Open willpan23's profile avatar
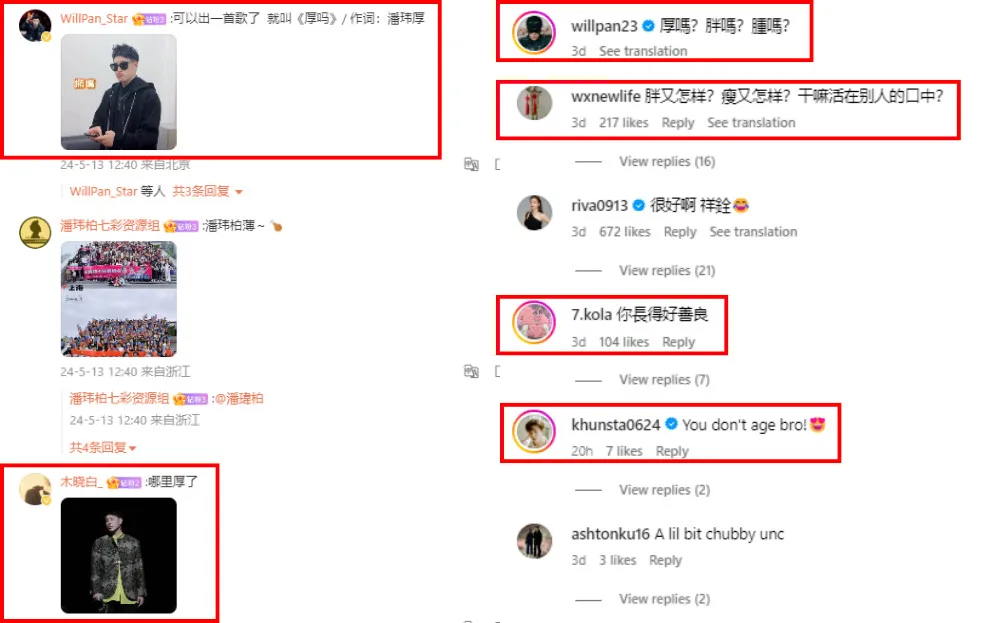 [x=534, y=33]
